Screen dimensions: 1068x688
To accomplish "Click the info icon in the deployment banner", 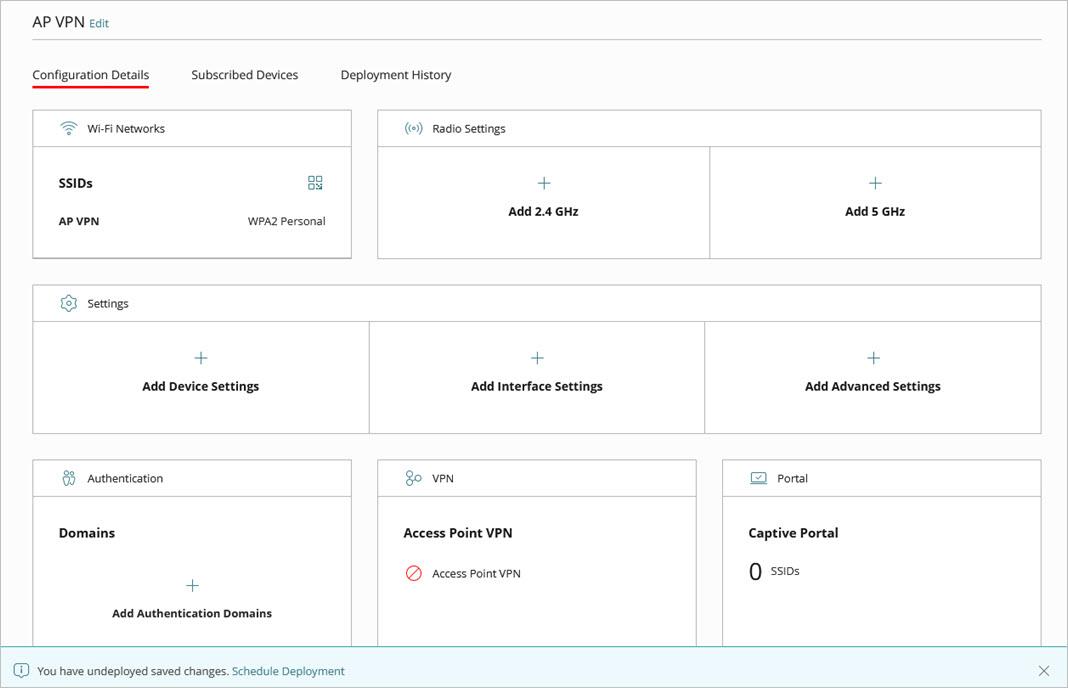I will click(21, 671).
